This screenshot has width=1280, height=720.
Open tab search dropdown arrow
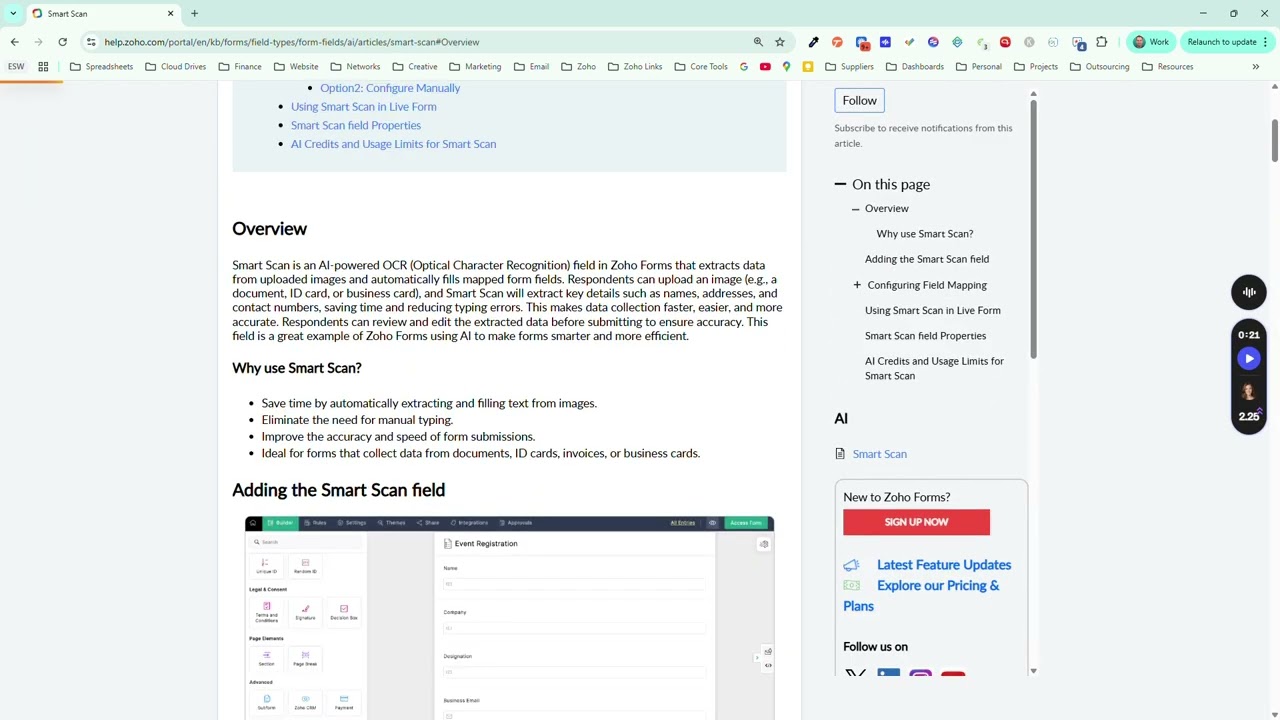point(13,14)
